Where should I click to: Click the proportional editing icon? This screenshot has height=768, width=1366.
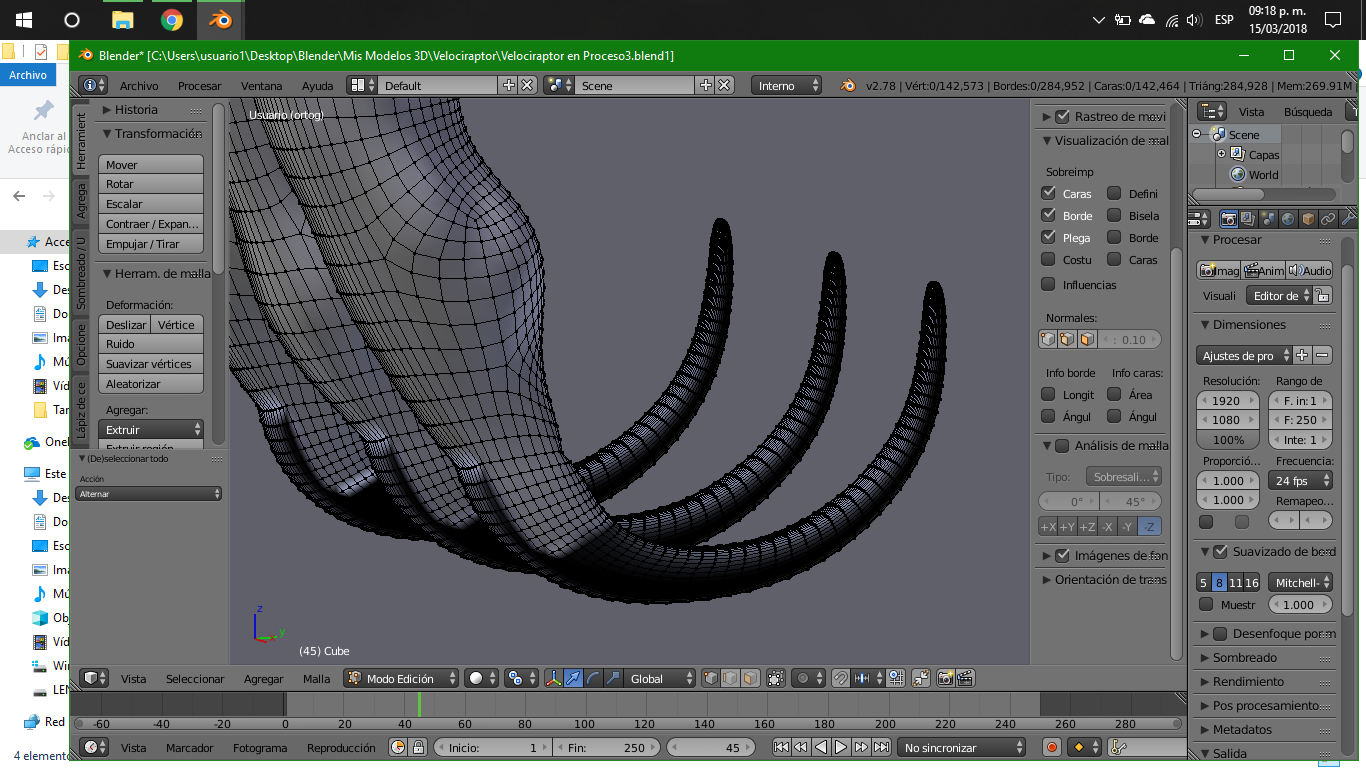[802, 678]
